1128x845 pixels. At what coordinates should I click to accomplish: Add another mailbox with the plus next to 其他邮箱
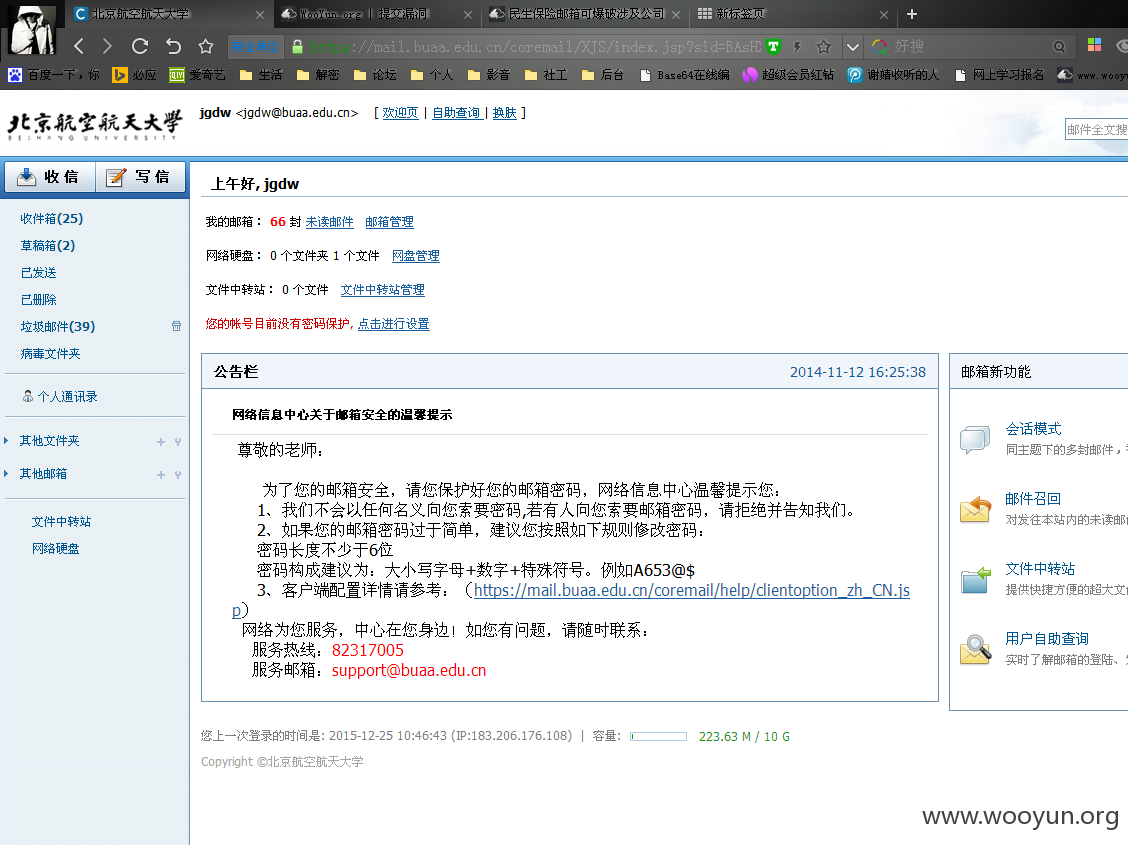[x=161, y=475]
